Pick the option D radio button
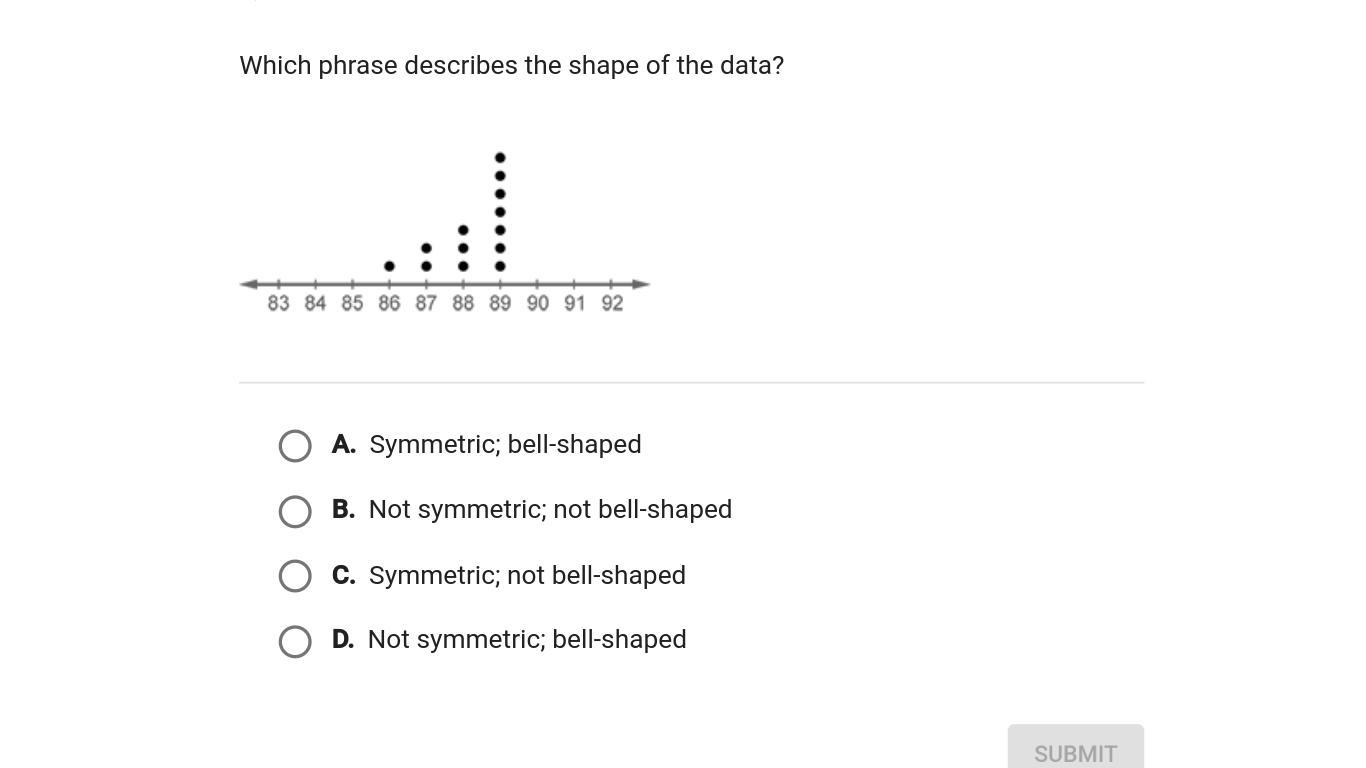The width and height of the screenshot is (1366, 768). (x=295, y=641)
